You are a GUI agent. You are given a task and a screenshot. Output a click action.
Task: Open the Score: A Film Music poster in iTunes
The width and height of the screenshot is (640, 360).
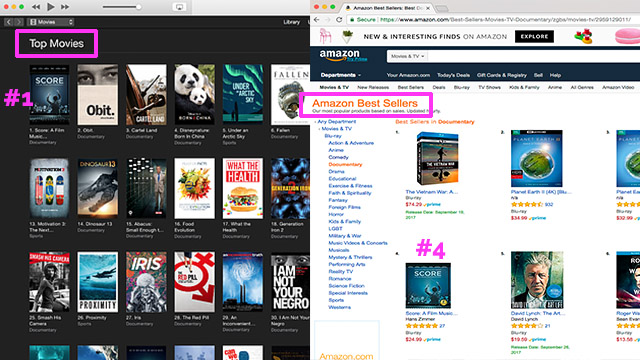49,94
